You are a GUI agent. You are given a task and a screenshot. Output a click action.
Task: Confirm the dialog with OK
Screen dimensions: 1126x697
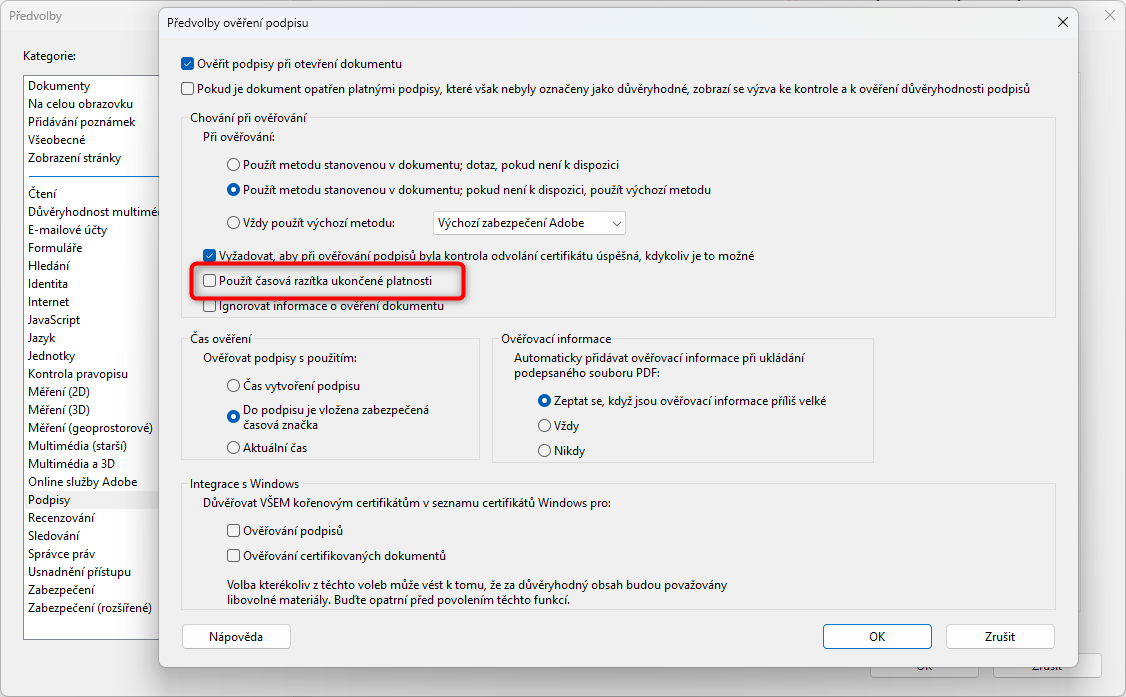(x=877, y=636)
